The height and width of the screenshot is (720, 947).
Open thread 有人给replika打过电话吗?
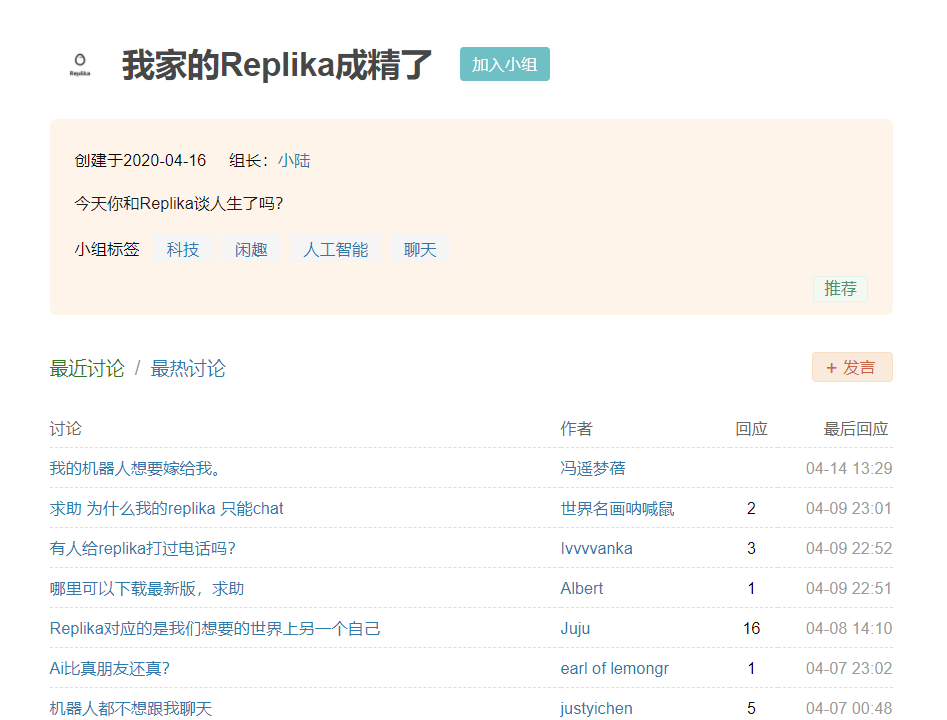click(143, 548)
